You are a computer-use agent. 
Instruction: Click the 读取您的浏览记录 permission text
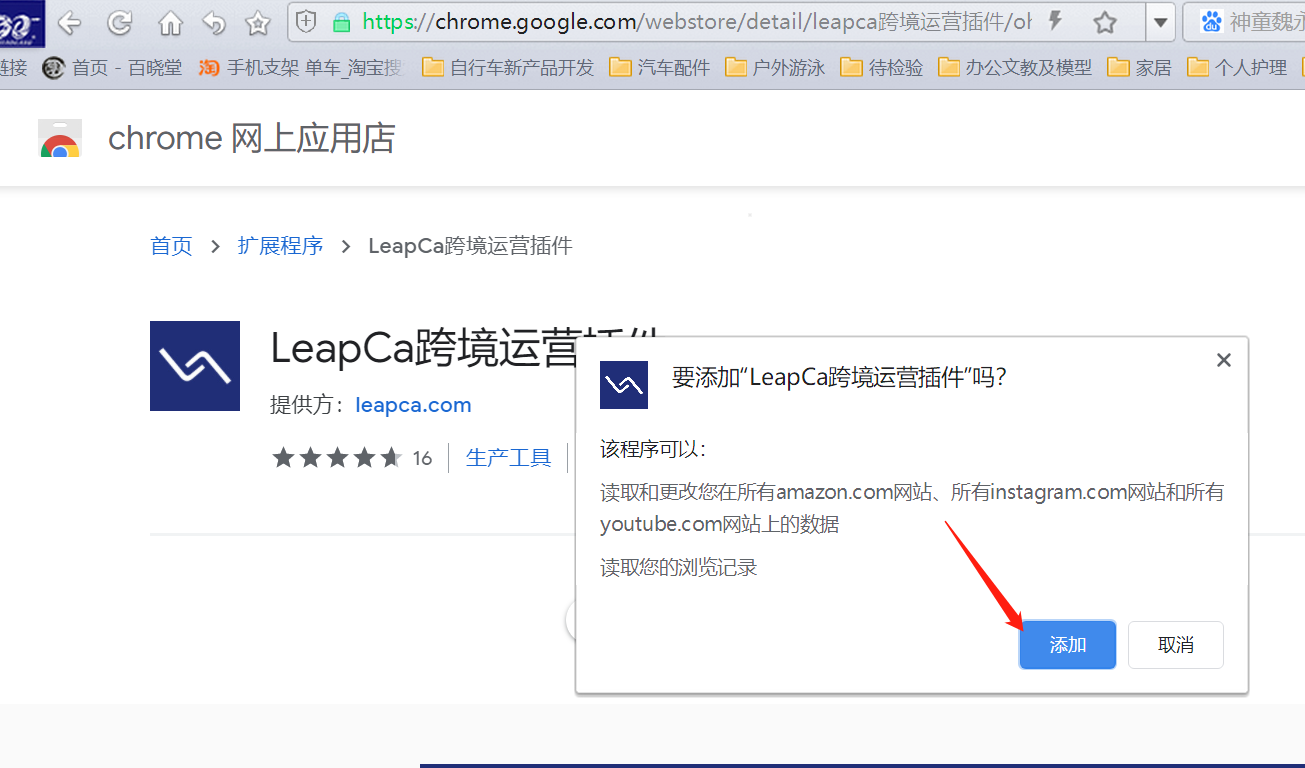coord(679,568)
